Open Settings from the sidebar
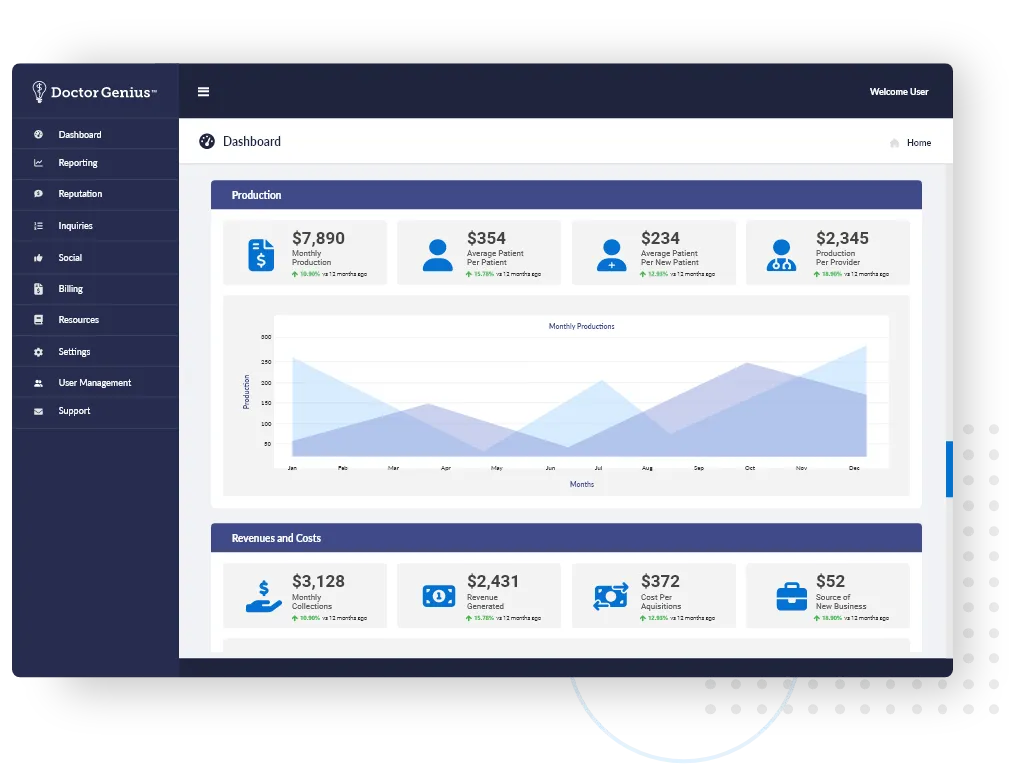1028x764 pixels. (x=74, y=352)
